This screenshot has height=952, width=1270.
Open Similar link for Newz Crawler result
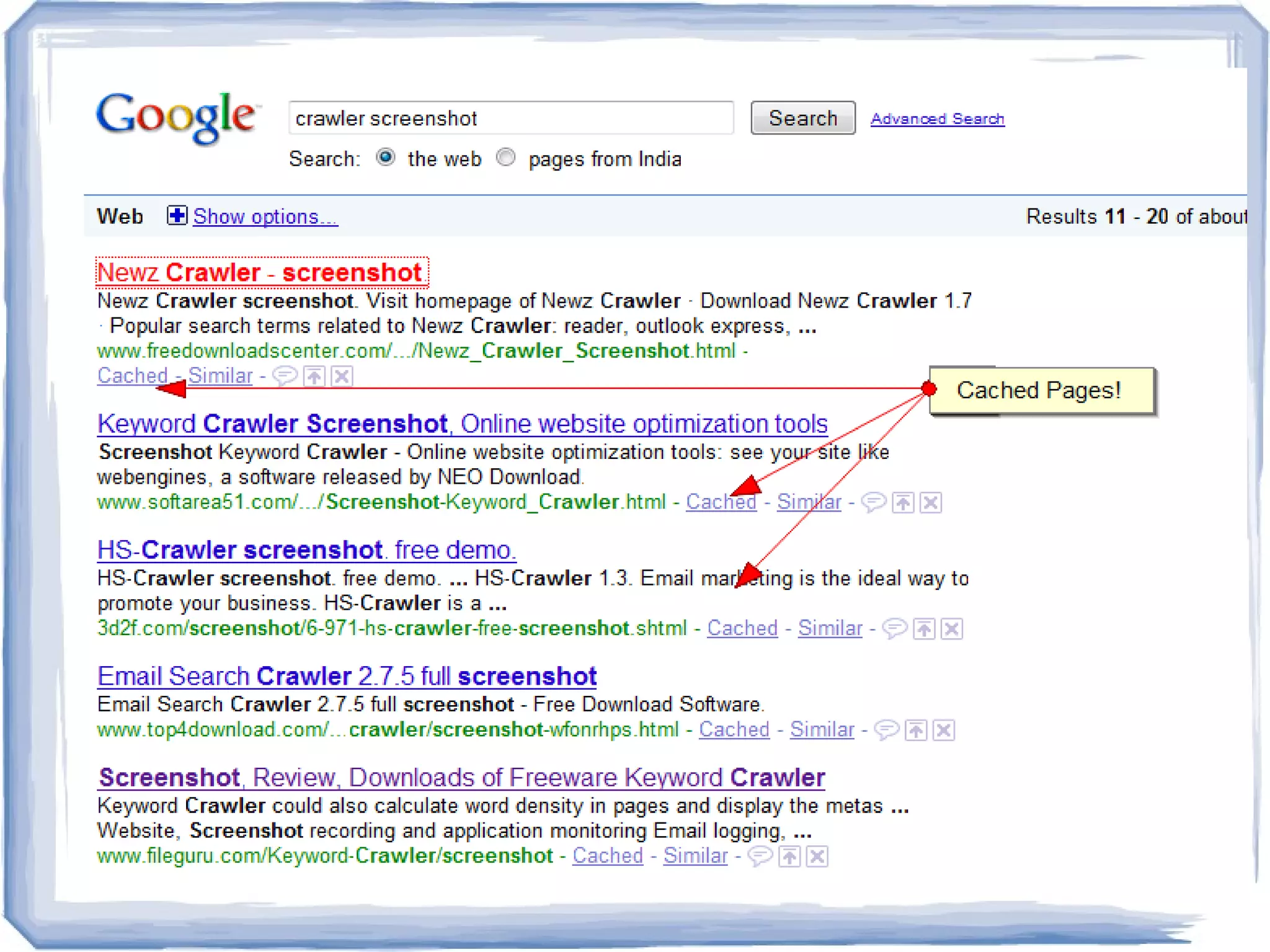pyautogui.click(x=220, y=375)
